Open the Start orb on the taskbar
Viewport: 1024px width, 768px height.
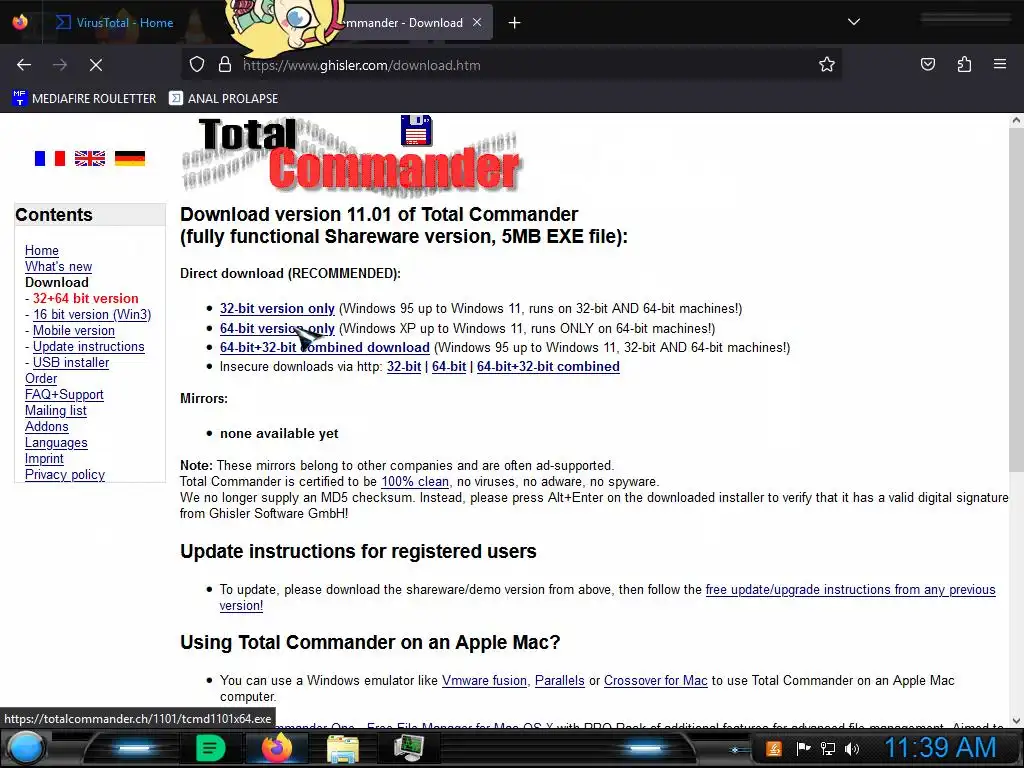coord(26,748)
